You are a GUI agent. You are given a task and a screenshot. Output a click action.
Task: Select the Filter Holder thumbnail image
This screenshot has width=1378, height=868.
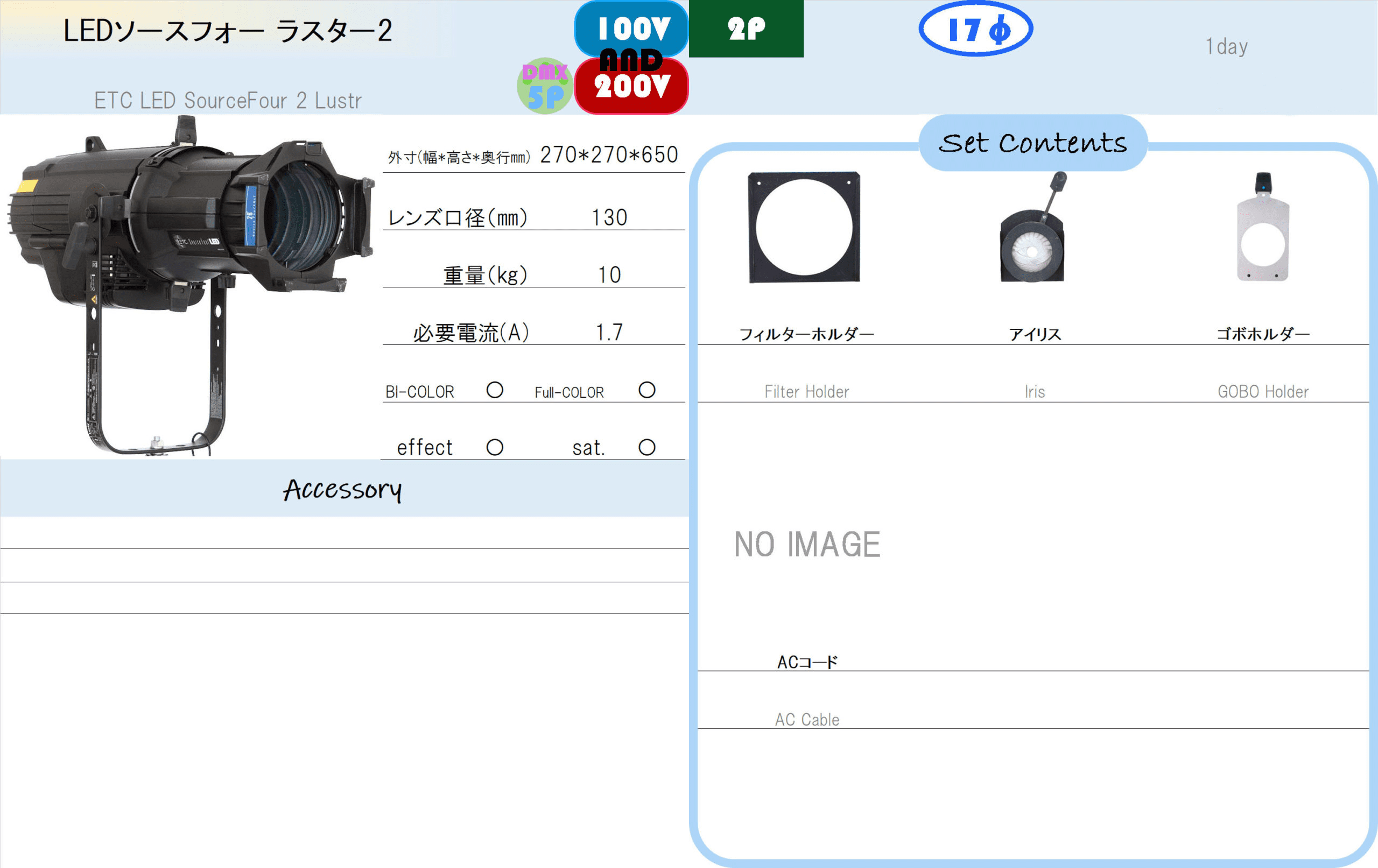coord(804,227)
